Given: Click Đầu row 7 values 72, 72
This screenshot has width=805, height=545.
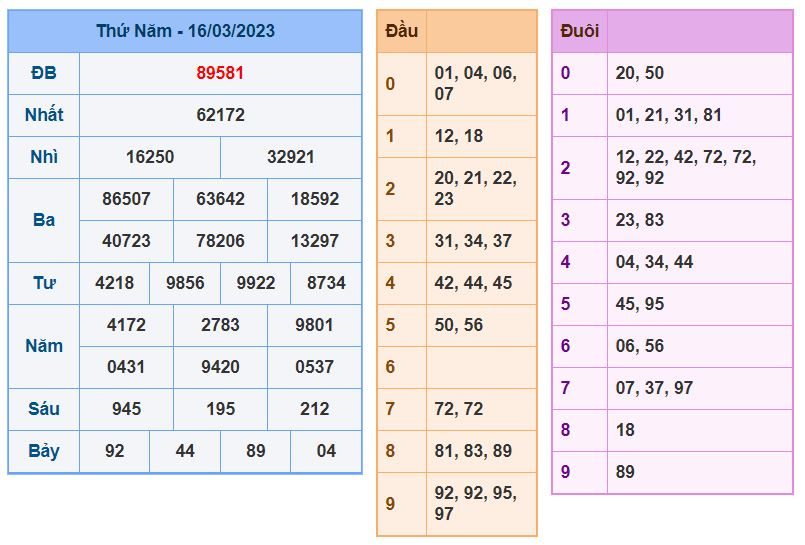Looking at the screenshot, I should pyautogui.click(x=458, y=409).
